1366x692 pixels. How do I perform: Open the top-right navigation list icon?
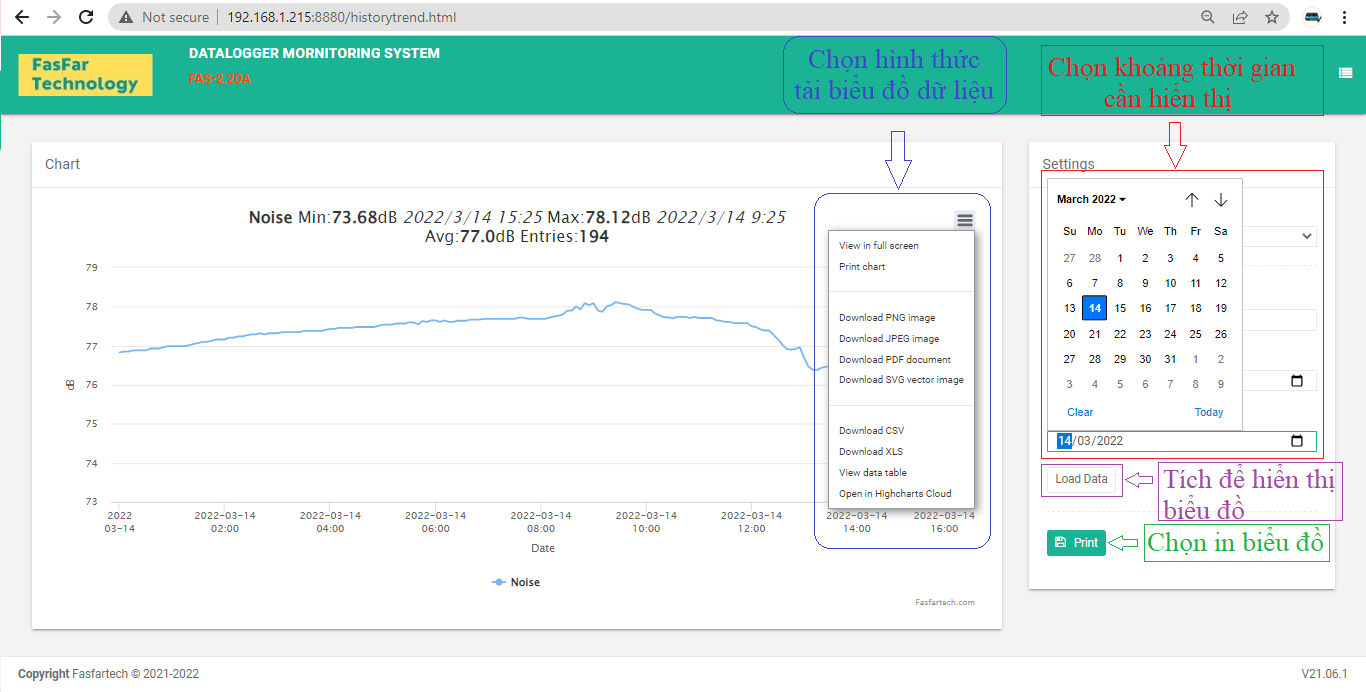(x=1345, y=72)
